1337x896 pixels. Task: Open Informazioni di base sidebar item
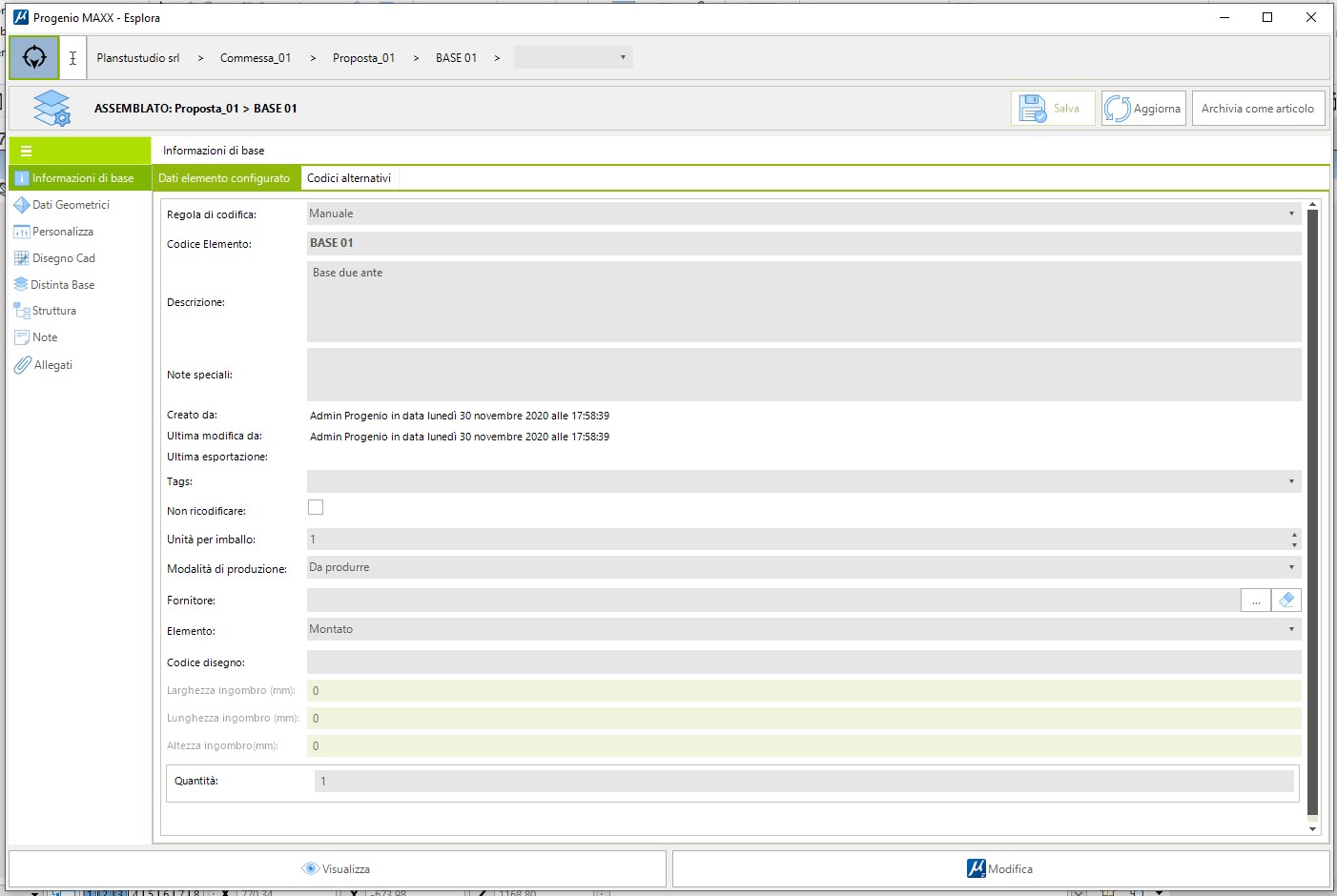pos(80,178)
